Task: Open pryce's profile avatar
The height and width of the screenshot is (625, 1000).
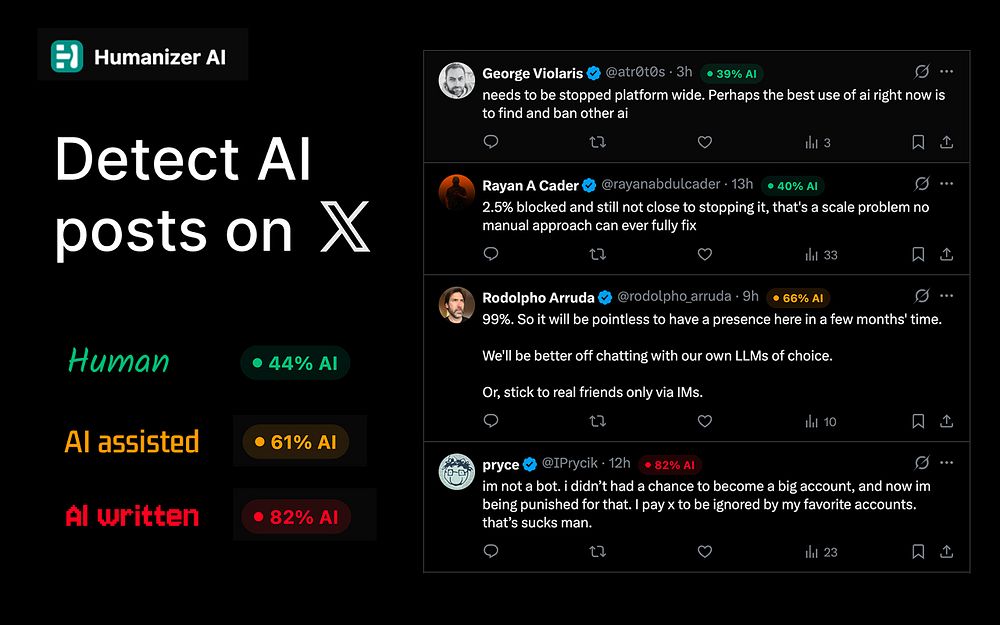Action: tap(457, 472)
